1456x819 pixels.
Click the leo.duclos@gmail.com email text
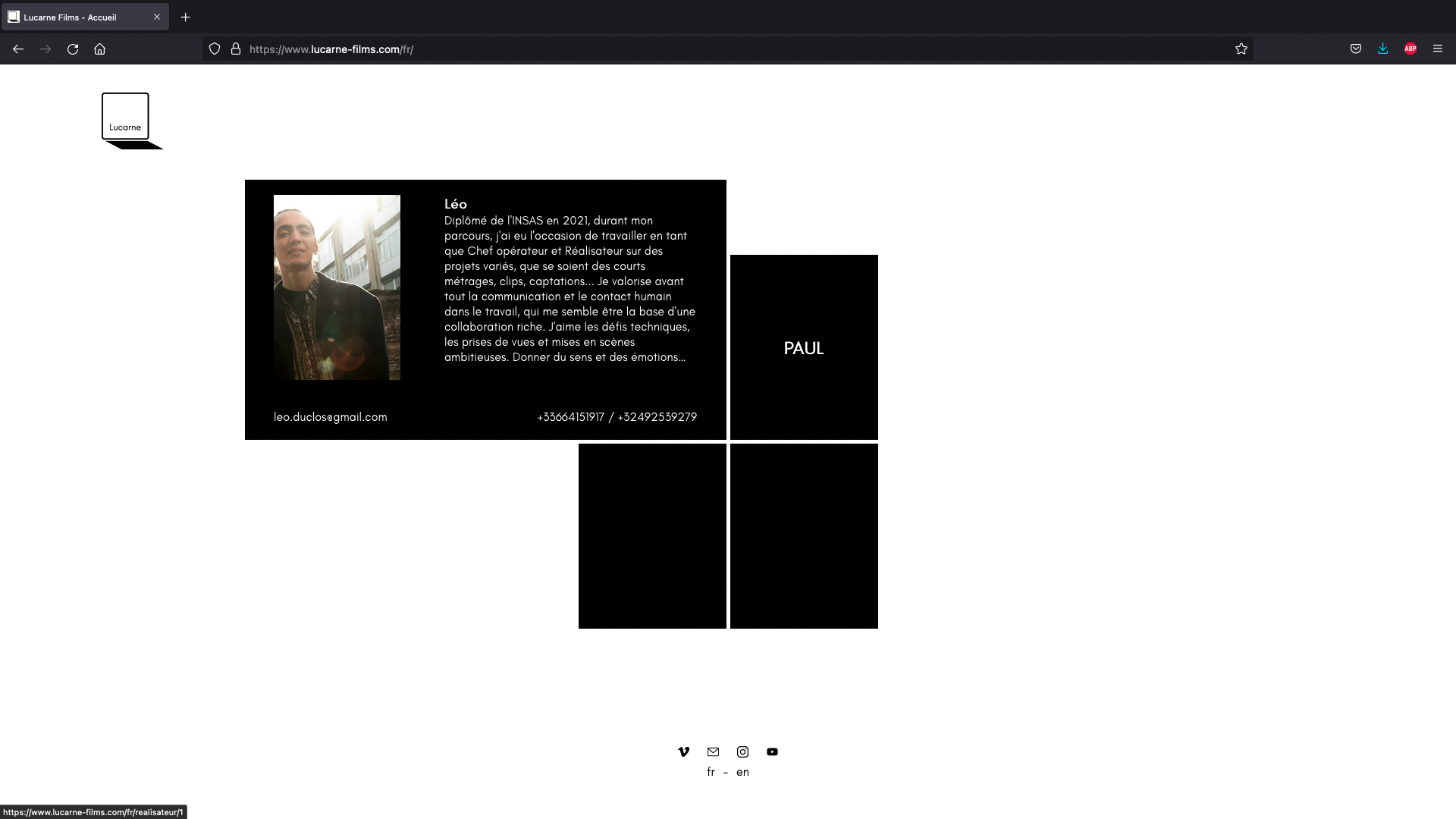(x=330, y=417)
